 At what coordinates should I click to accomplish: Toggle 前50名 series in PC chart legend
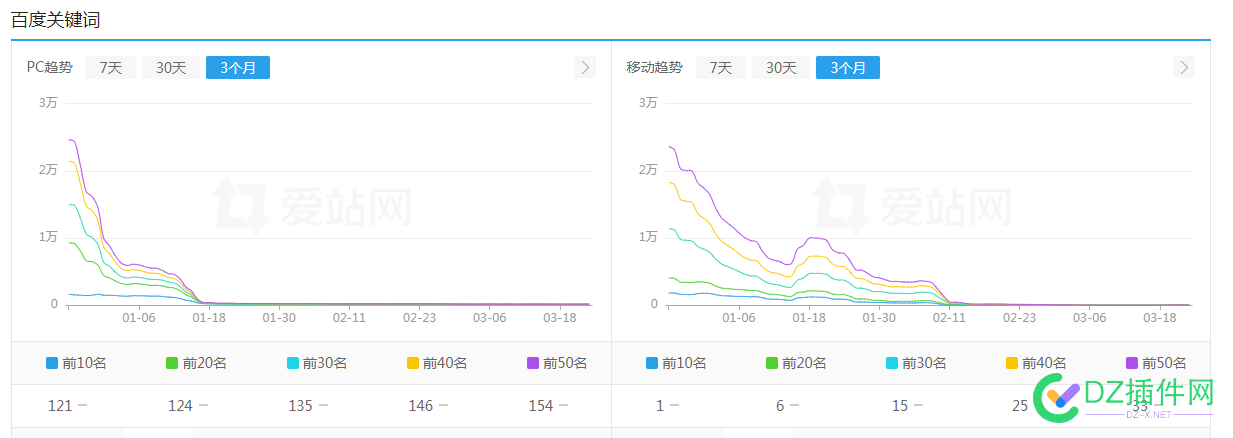[x=557, y=363]
